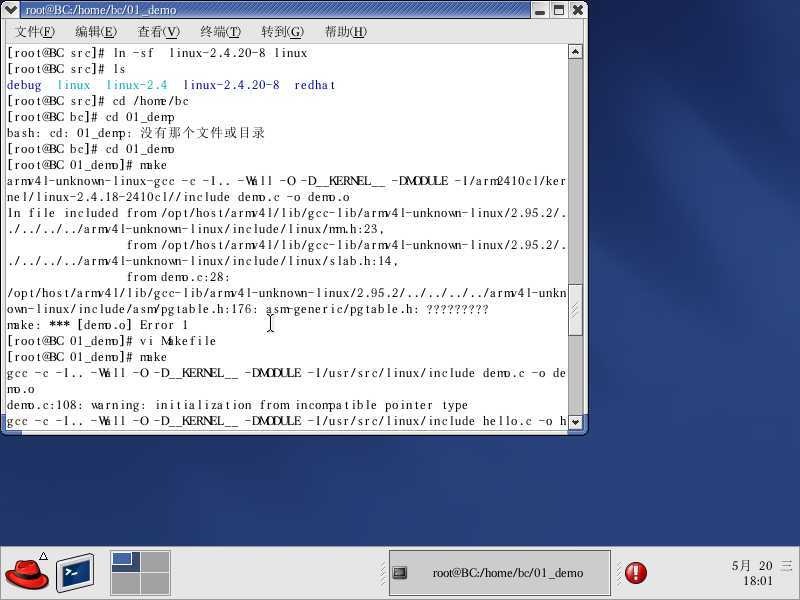The width and height of the screenshot is (800, 600).
Task: Switch to third workspace in pager
Action: pyautogui.click(x=126, y=584)
